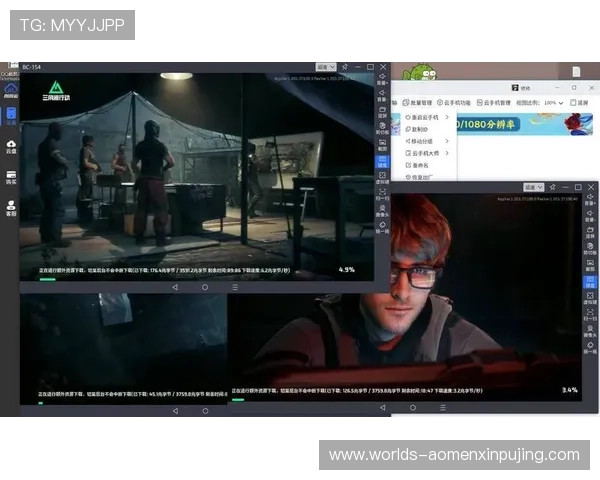
Task: Pin the BC-154 window with the pin icon
Action: tap(344, 67)
